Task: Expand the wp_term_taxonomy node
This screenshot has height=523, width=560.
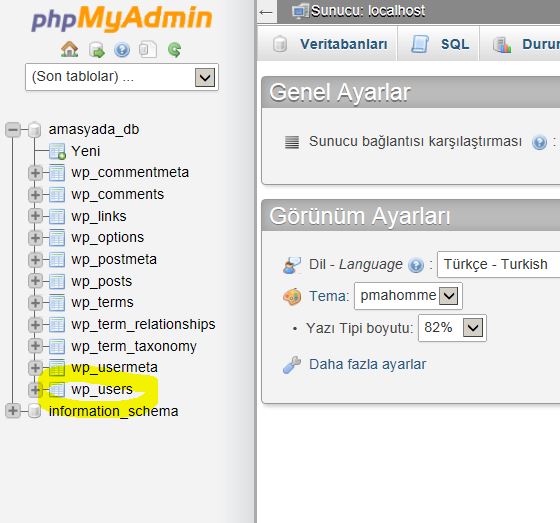Action: (x=35, y=346)
